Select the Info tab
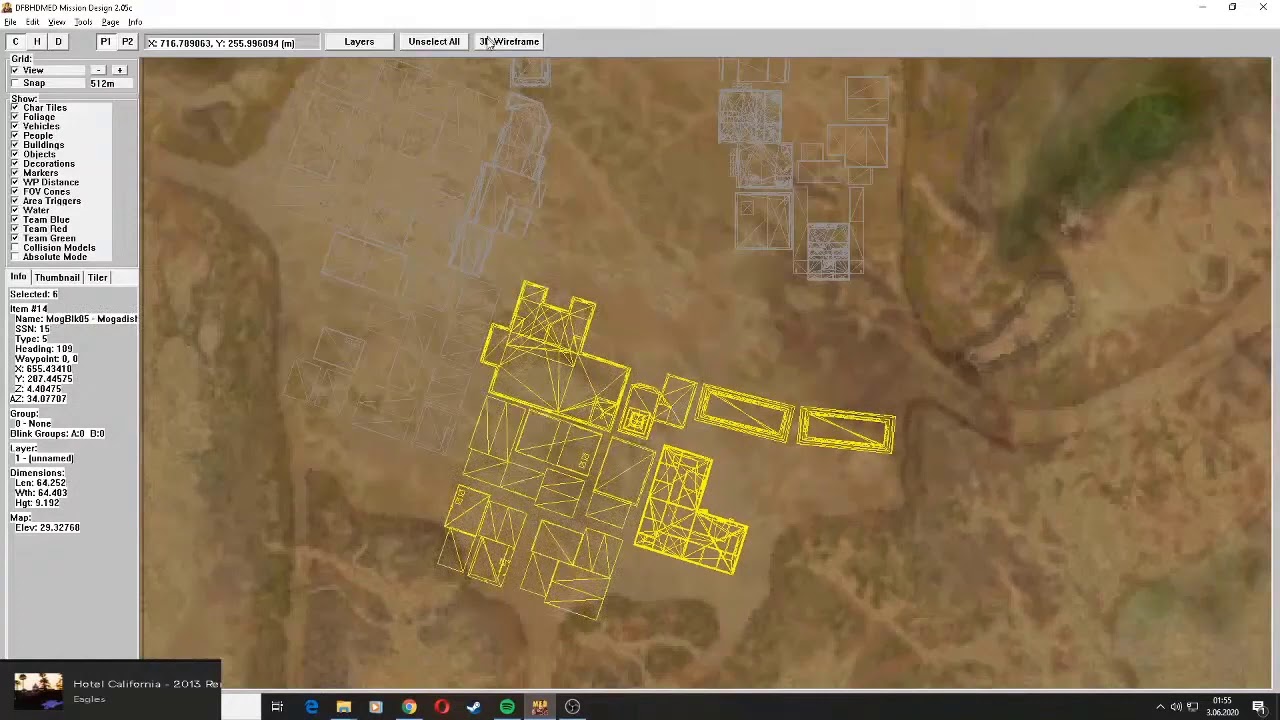 [18, 277]
